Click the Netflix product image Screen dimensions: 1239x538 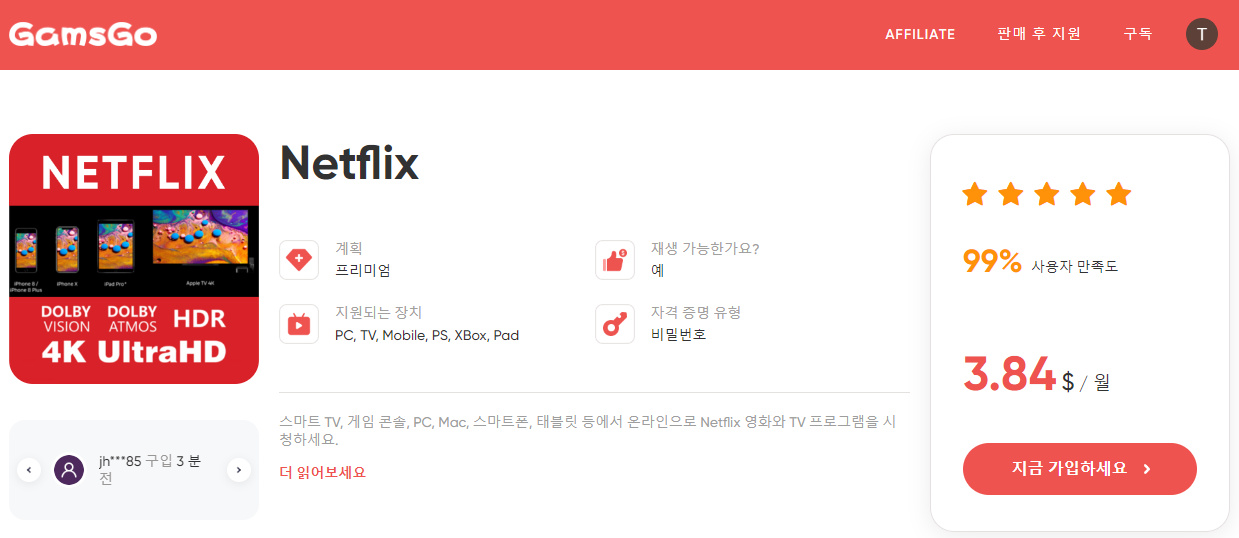coord(134,259)
